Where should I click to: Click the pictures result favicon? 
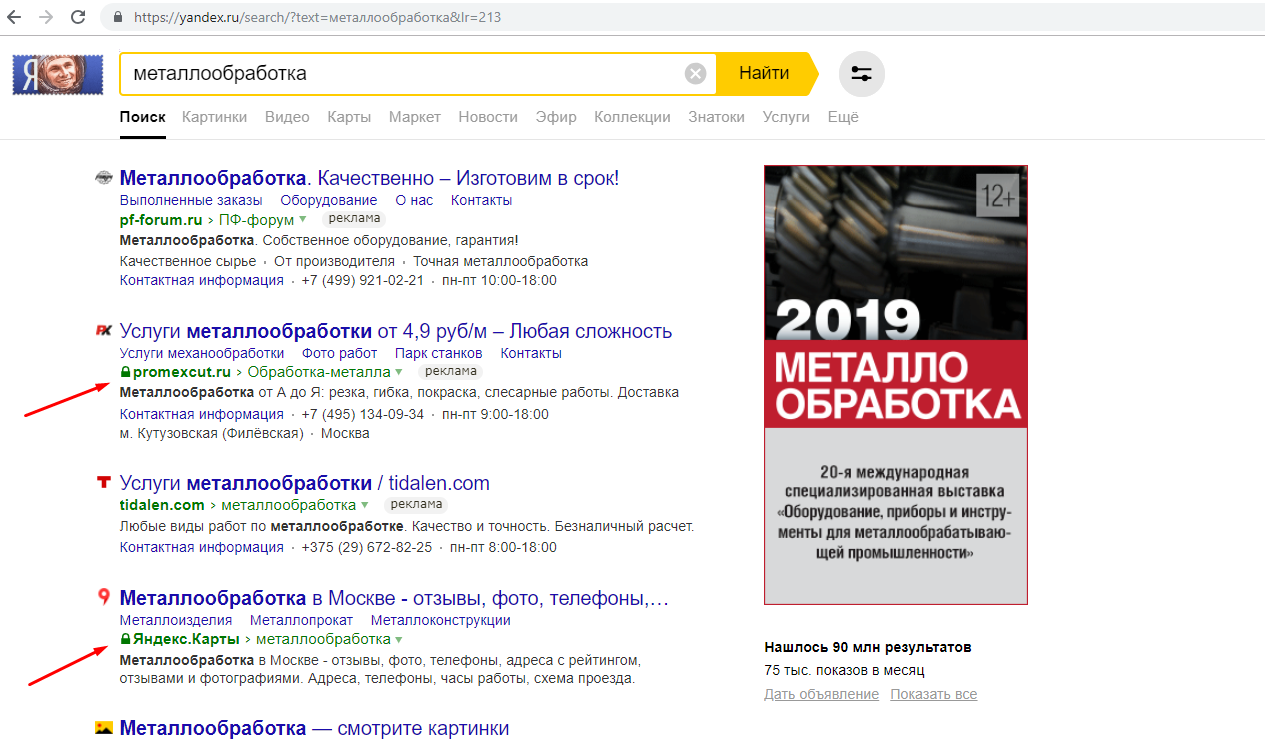pos(103,728)
